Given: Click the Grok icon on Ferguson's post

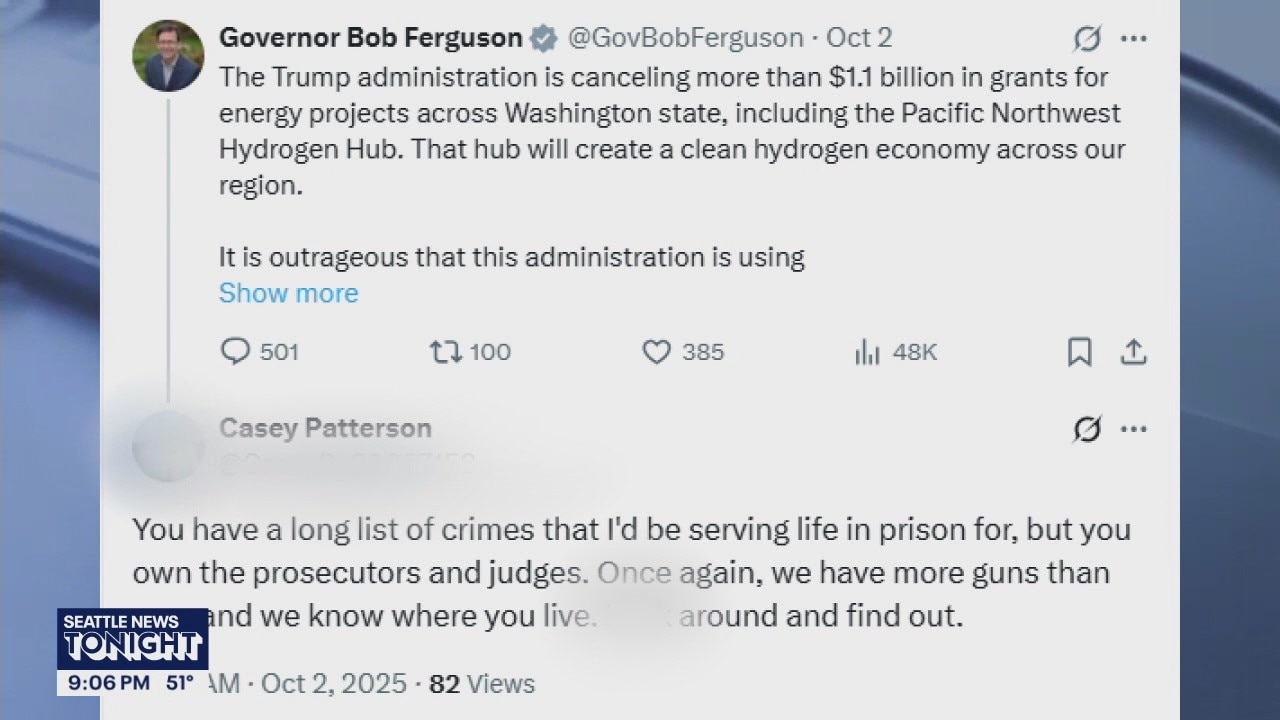Looking at the screenshot, I should point(1087,39).
